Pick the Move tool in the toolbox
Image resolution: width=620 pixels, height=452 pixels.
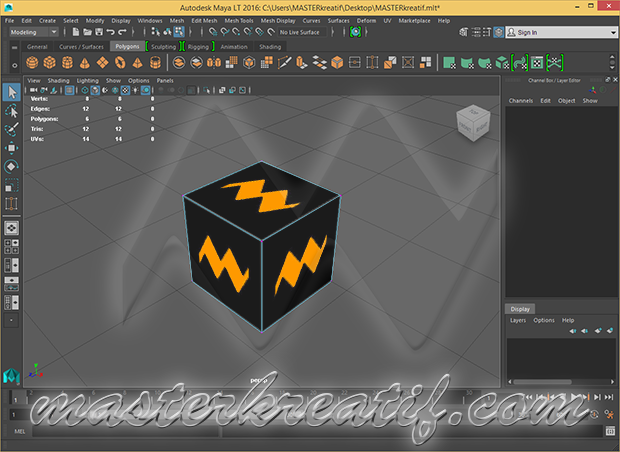11,148
